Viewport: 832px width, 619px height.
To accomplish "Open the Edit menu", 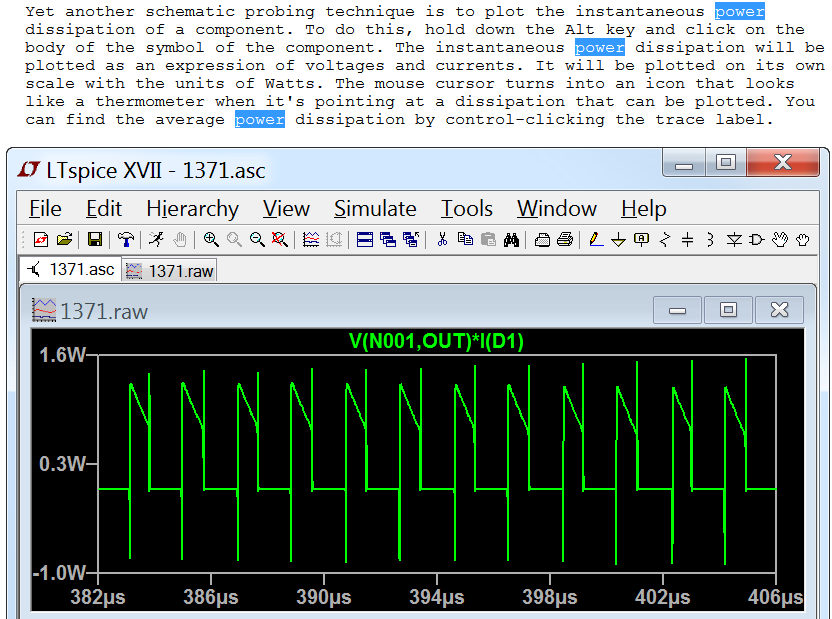I will (x=104, y=208).
